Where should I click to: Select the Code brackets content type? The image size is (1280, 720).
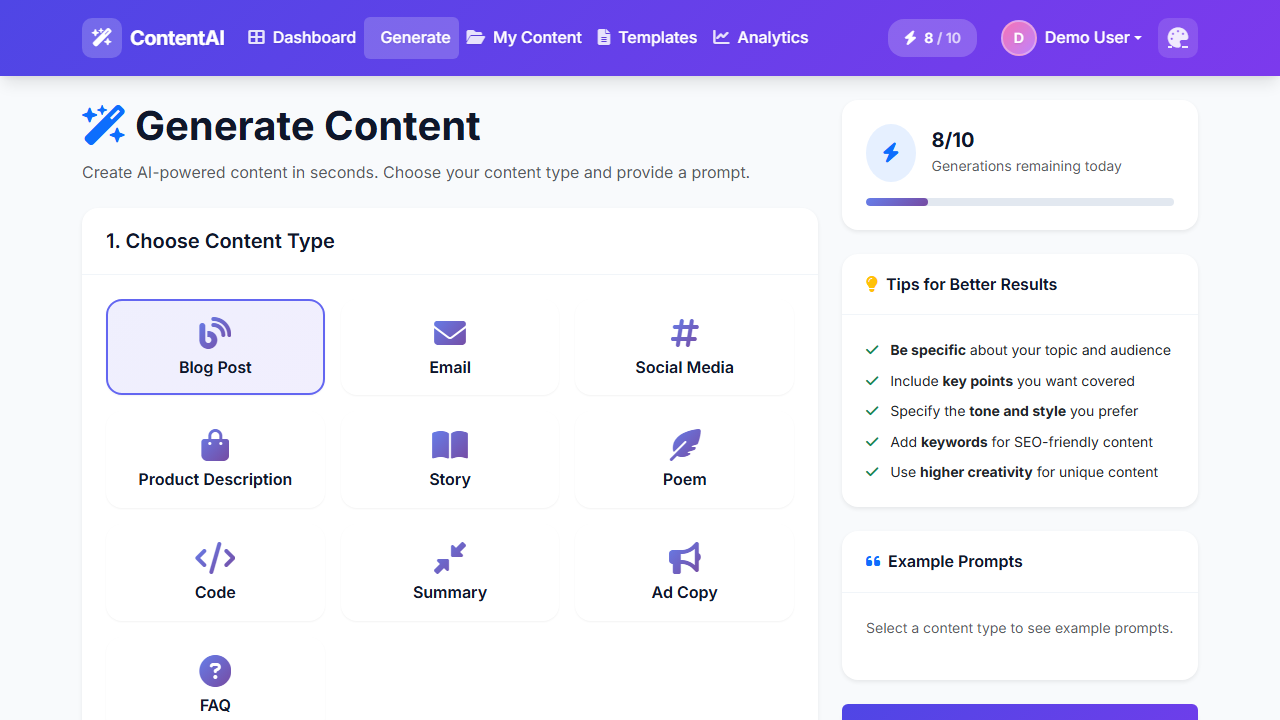[215, 572]
